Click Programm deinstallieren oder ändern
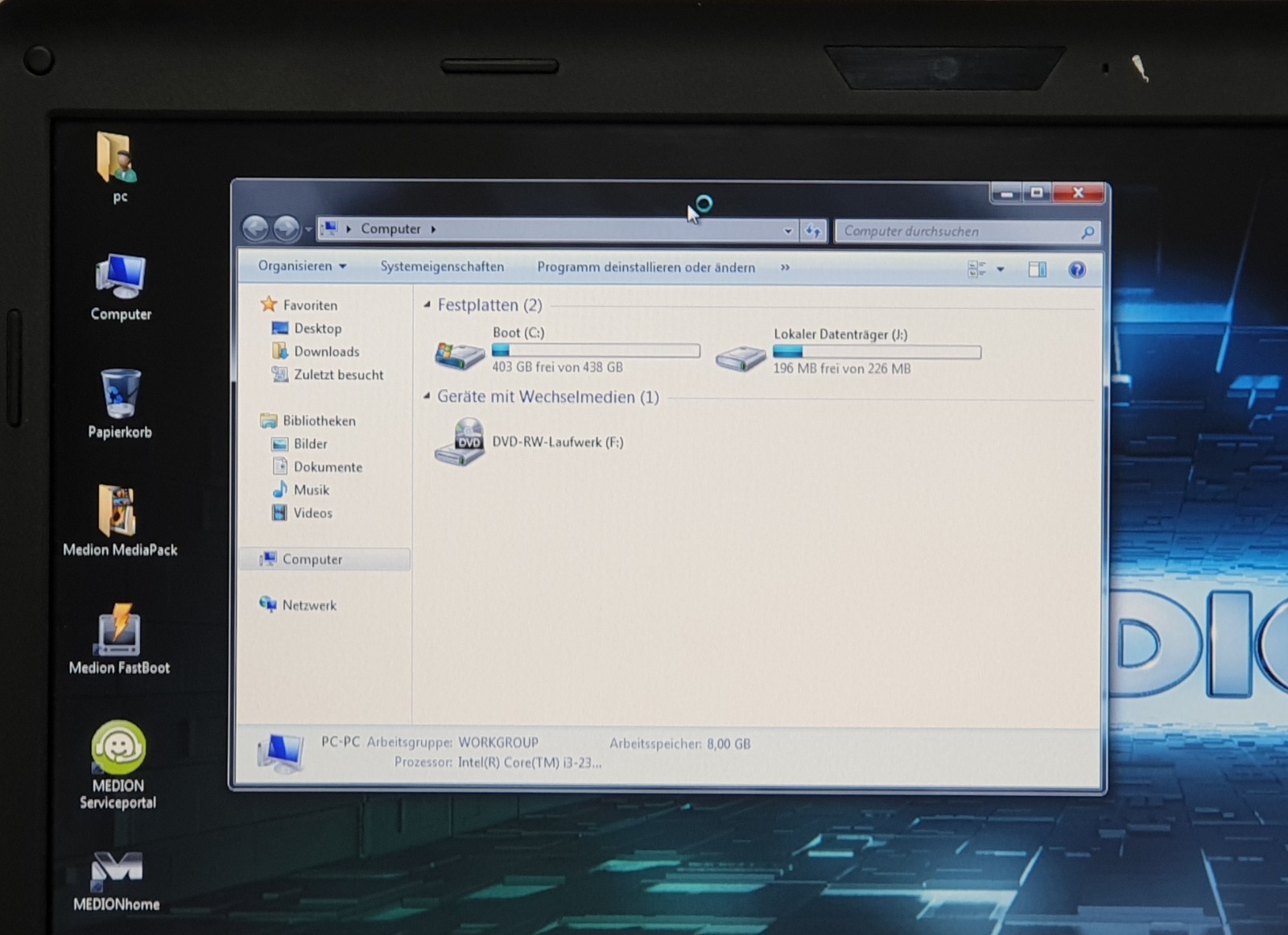 [x=646, y=267]
